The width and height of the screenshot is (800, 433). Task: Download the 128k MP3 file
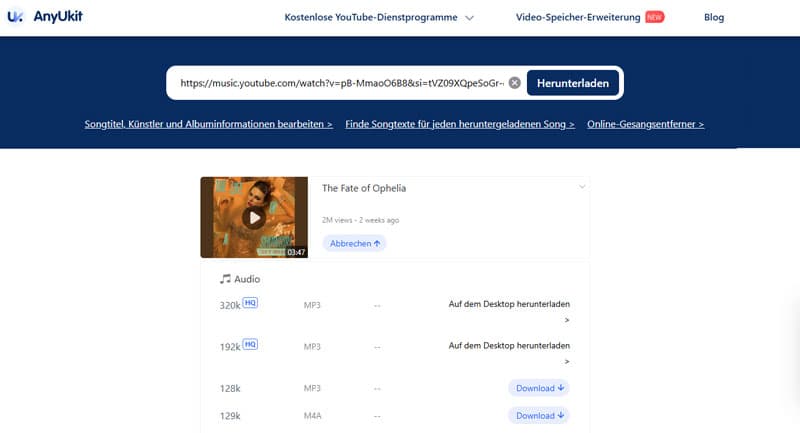pyautogui.click(x=539, y=388)
